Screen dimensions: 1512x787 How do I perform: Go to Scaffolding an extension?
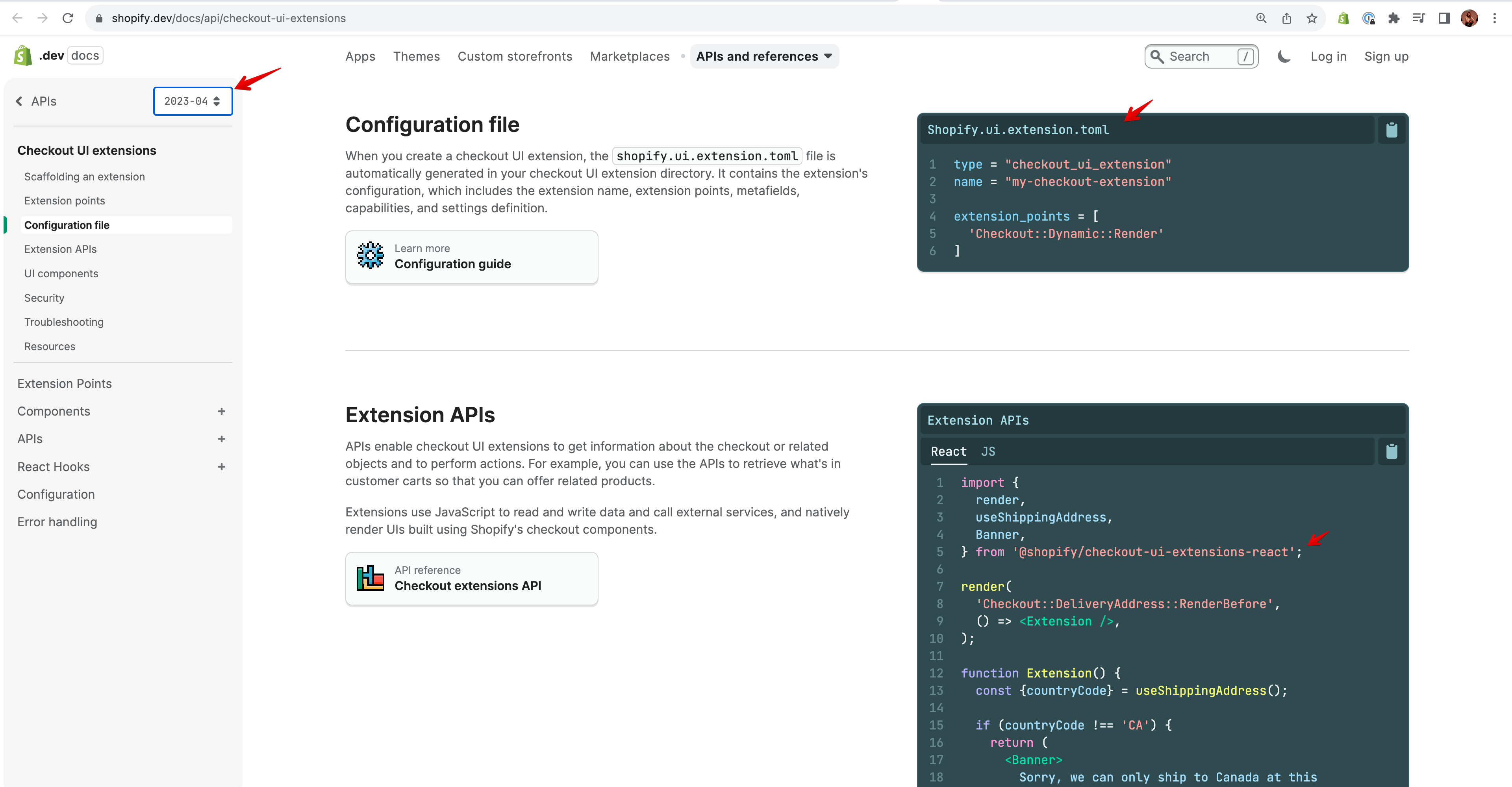pos(85,177)
